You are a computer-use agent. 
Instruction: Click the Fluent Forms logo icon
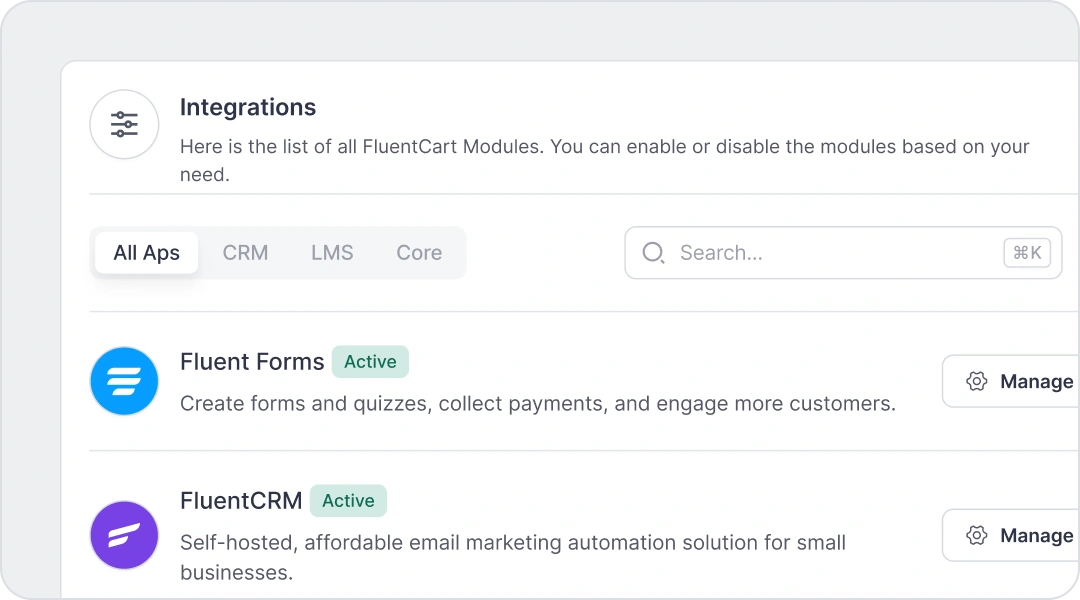tap(124, 381)
